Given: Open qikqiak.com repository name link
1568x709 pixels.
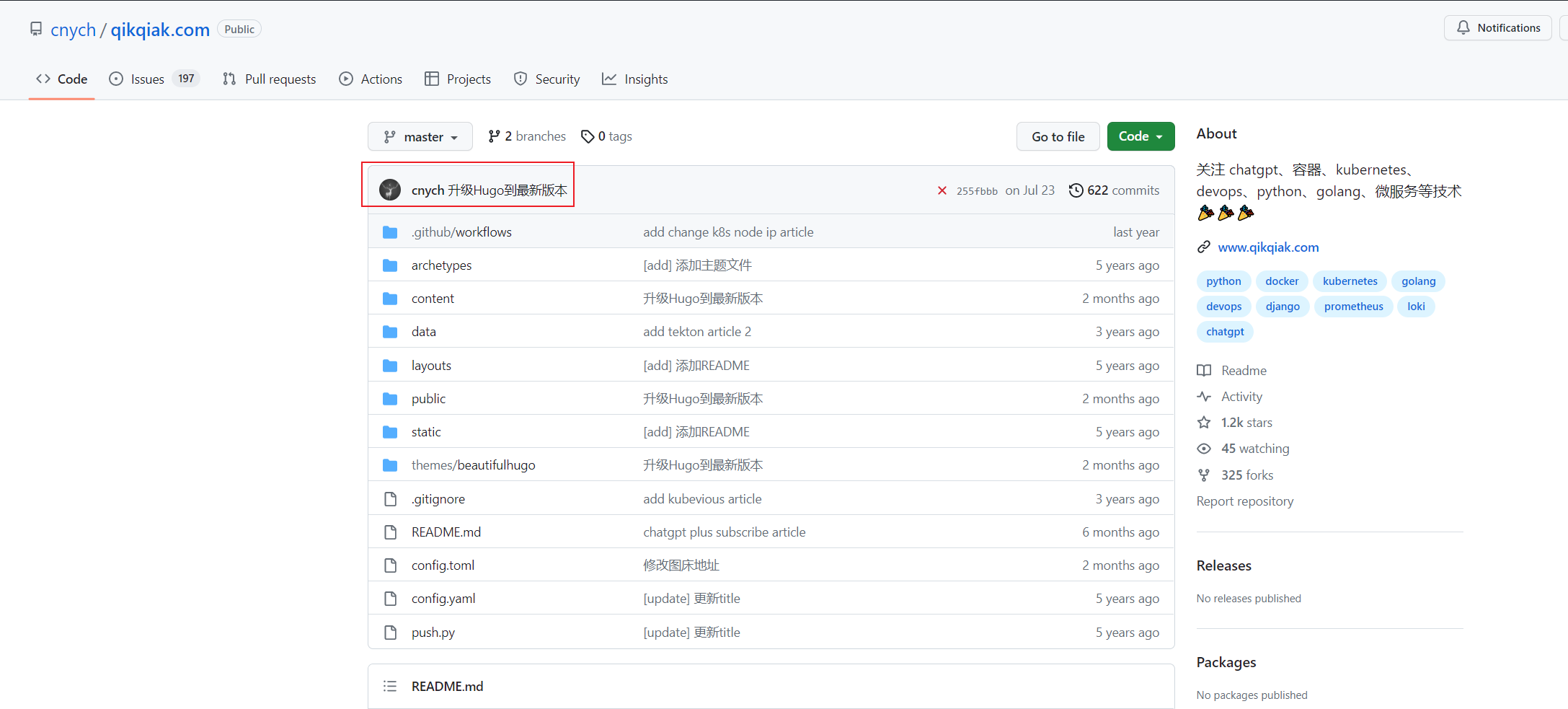Looking at the screenshot, I should (160, 30).
